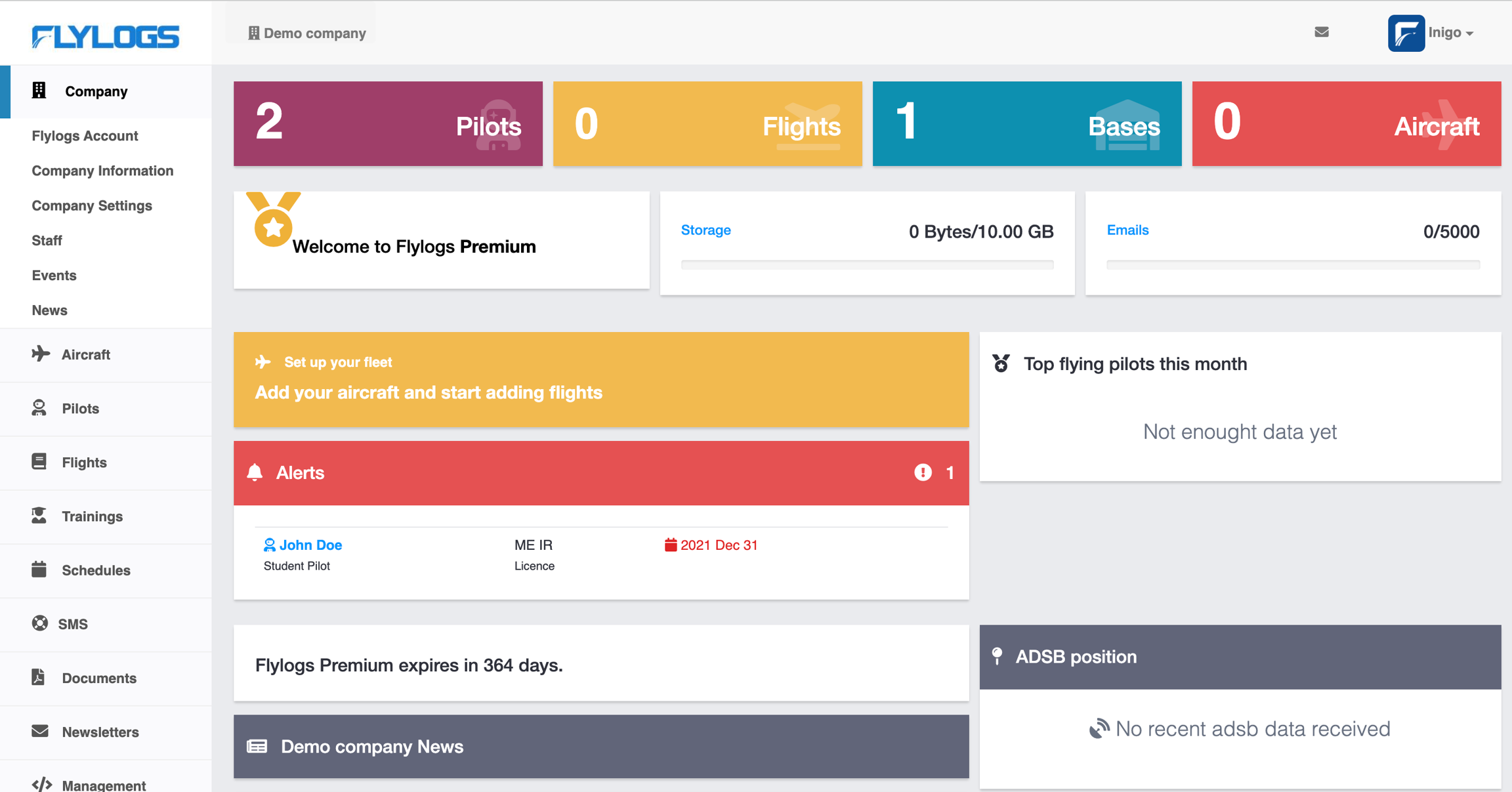
Task: Expand the Management sidebar section
Action: pyautogui.click(x=103, y=785)
